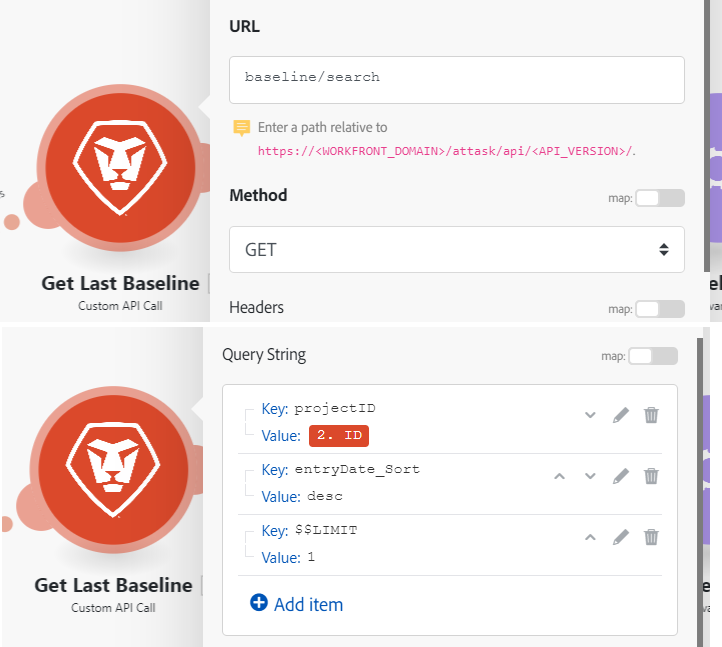The height and width of the screenshot is (647, 722).
Task: Click the yellow note icon below URL field
Action: point(241,128)
